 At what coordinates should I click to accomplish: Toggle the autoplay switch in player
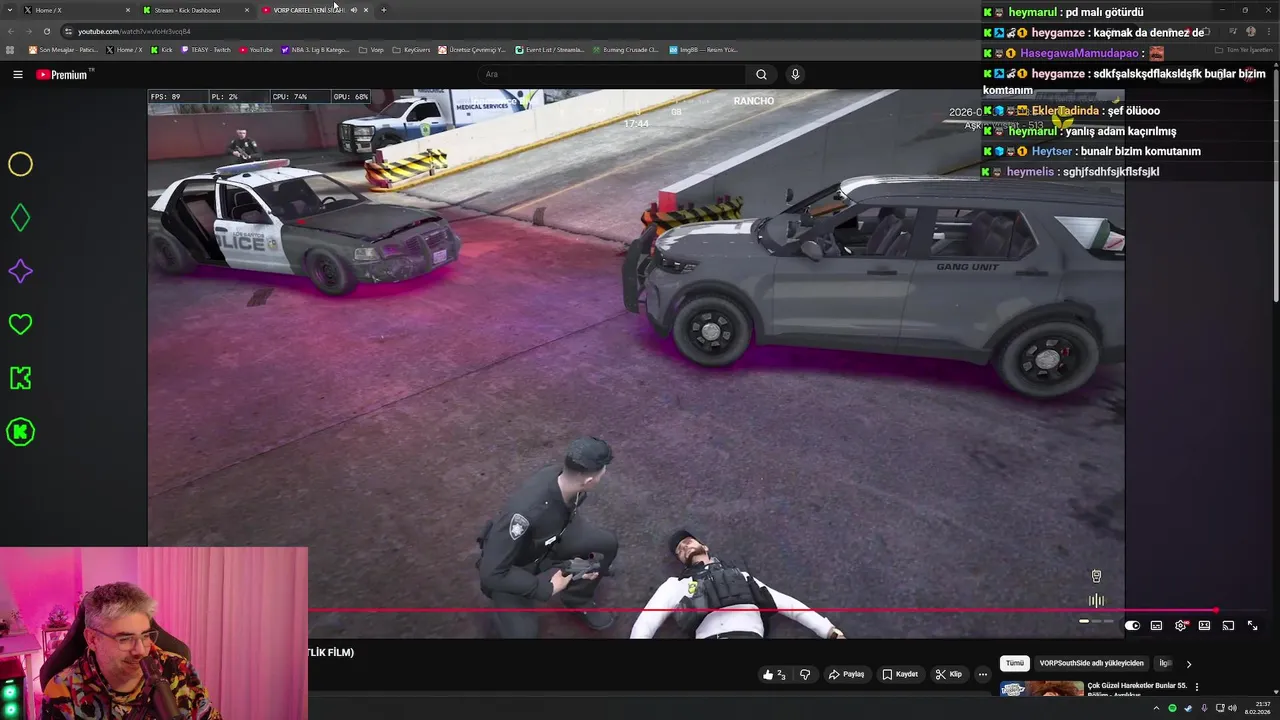(x=1132, y=626)
